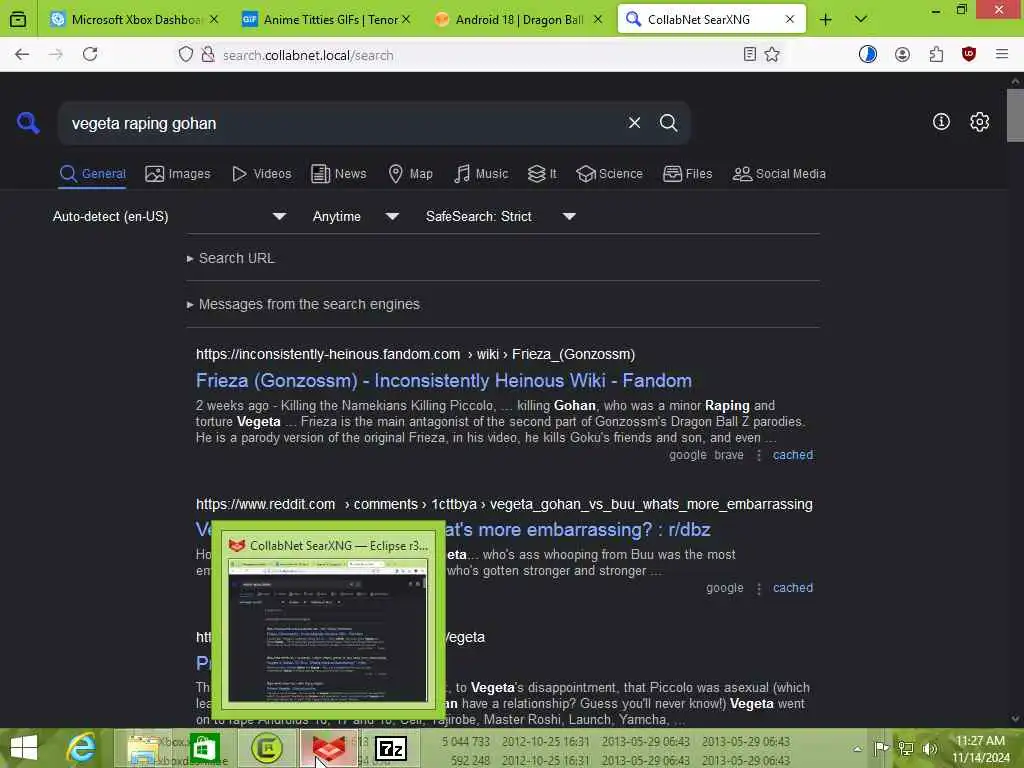The image size is (1024, 768).
Task: Open cached link for Fandom result
Action: [793, 455]
